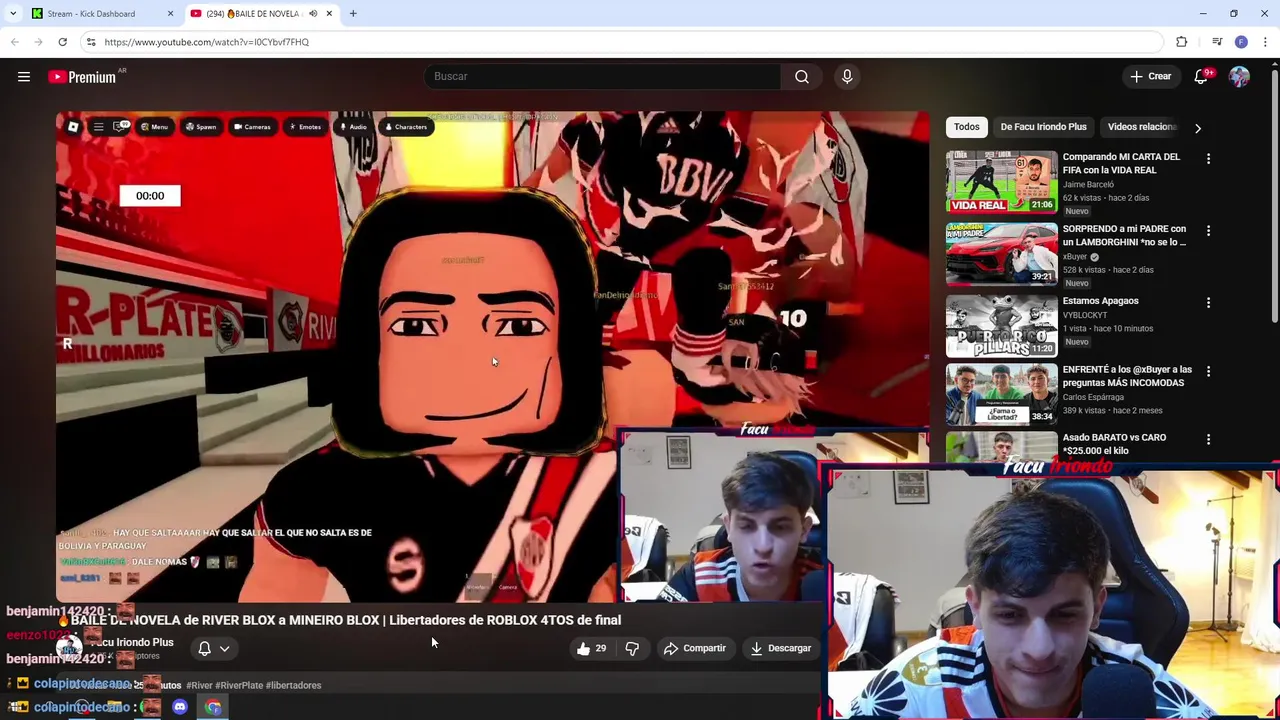The height and width of the screenshot is (720, 1280).
Task: Open Carlos Esparraga channel name
Action: 1093,397
